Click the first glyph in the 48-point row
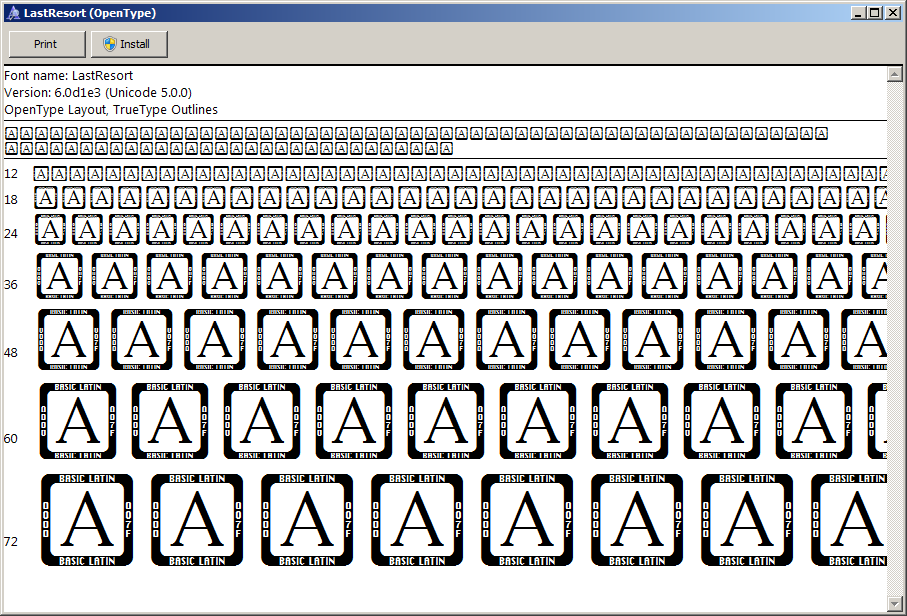 pyautogui.click(x=70, y=340)
